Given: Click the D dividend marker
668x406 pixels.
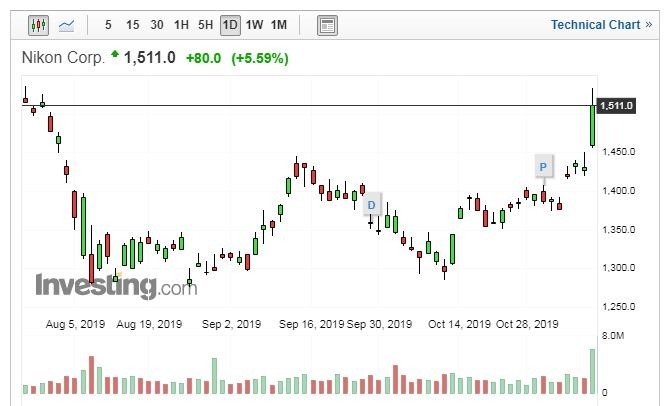Looking at the screenshot, I should click(x=371, y=205).
